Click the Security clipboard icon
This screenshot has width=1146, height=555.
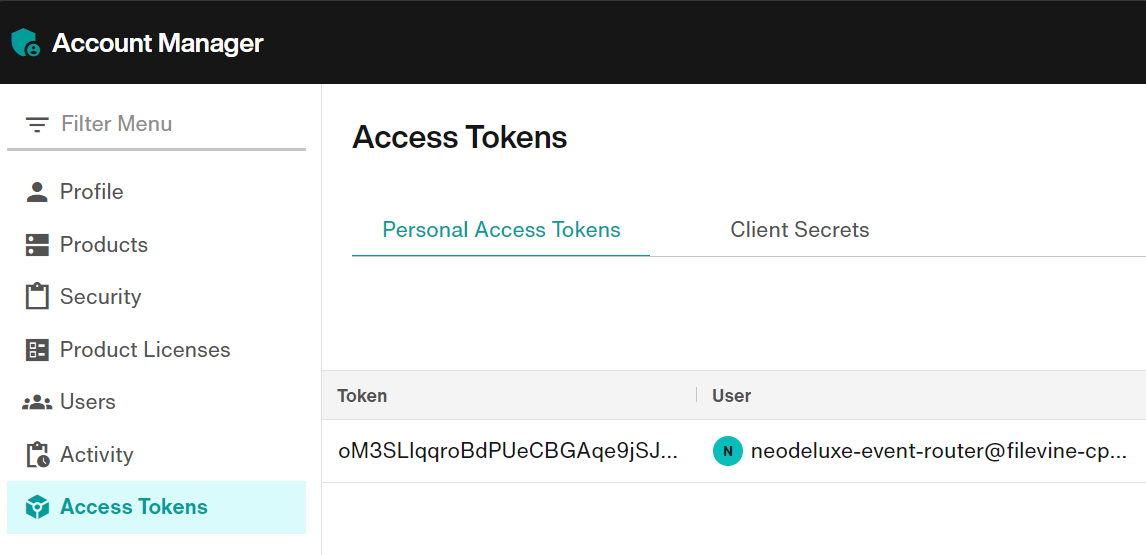click(x=37, y=296)
